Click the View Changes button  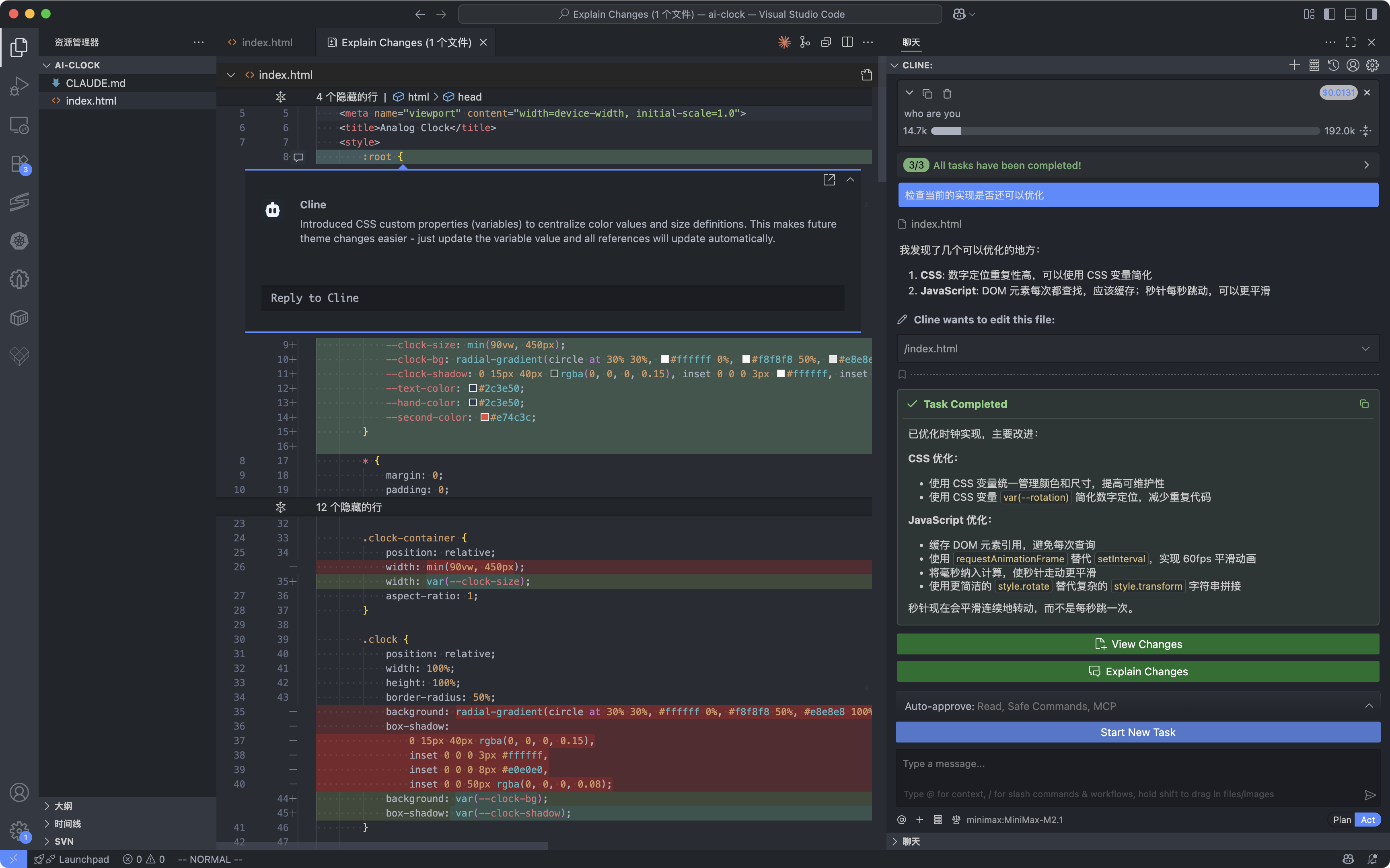click(x=1137, y=644)
